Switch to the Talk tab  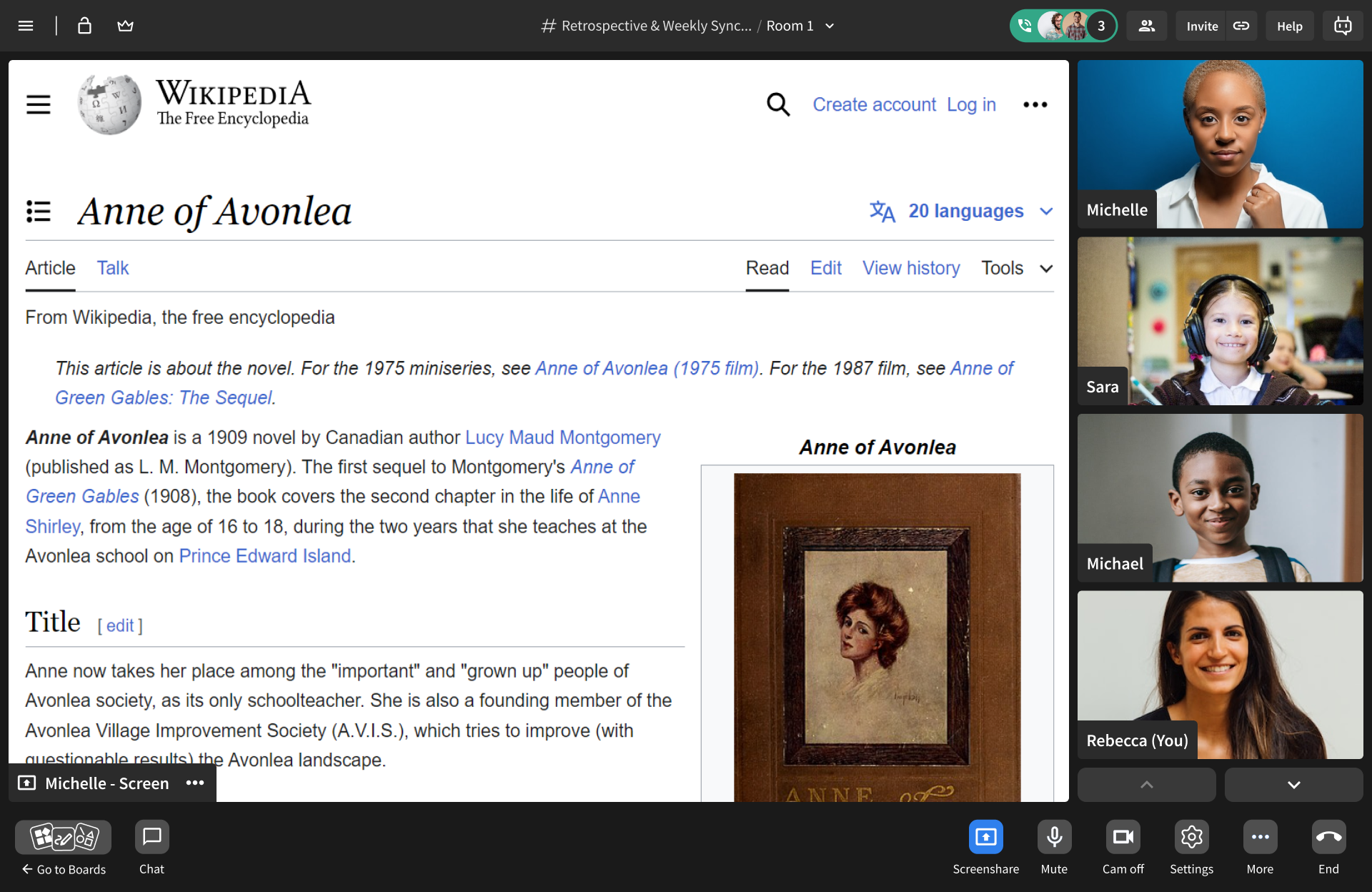tap(113, 268)
